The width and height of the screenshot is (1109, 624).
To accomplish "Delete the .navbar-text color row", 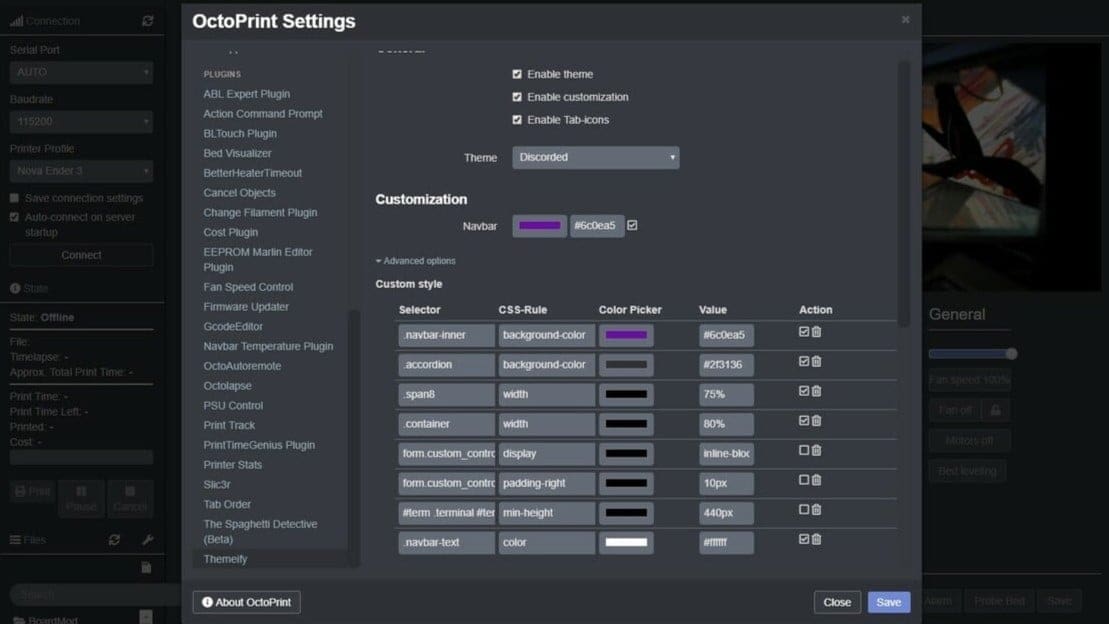I will (816, 540).
